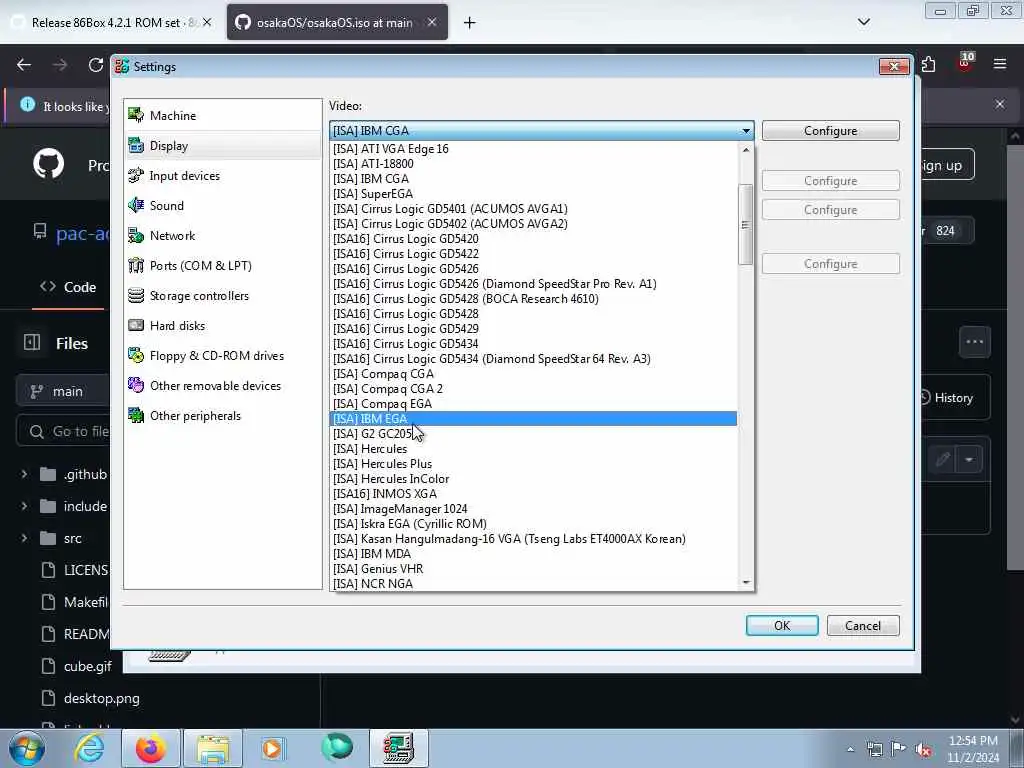The image size is (1024, 768).
Task: Open Floppy & CD-ROM drives settings
Action: click(x=223, y=356)
